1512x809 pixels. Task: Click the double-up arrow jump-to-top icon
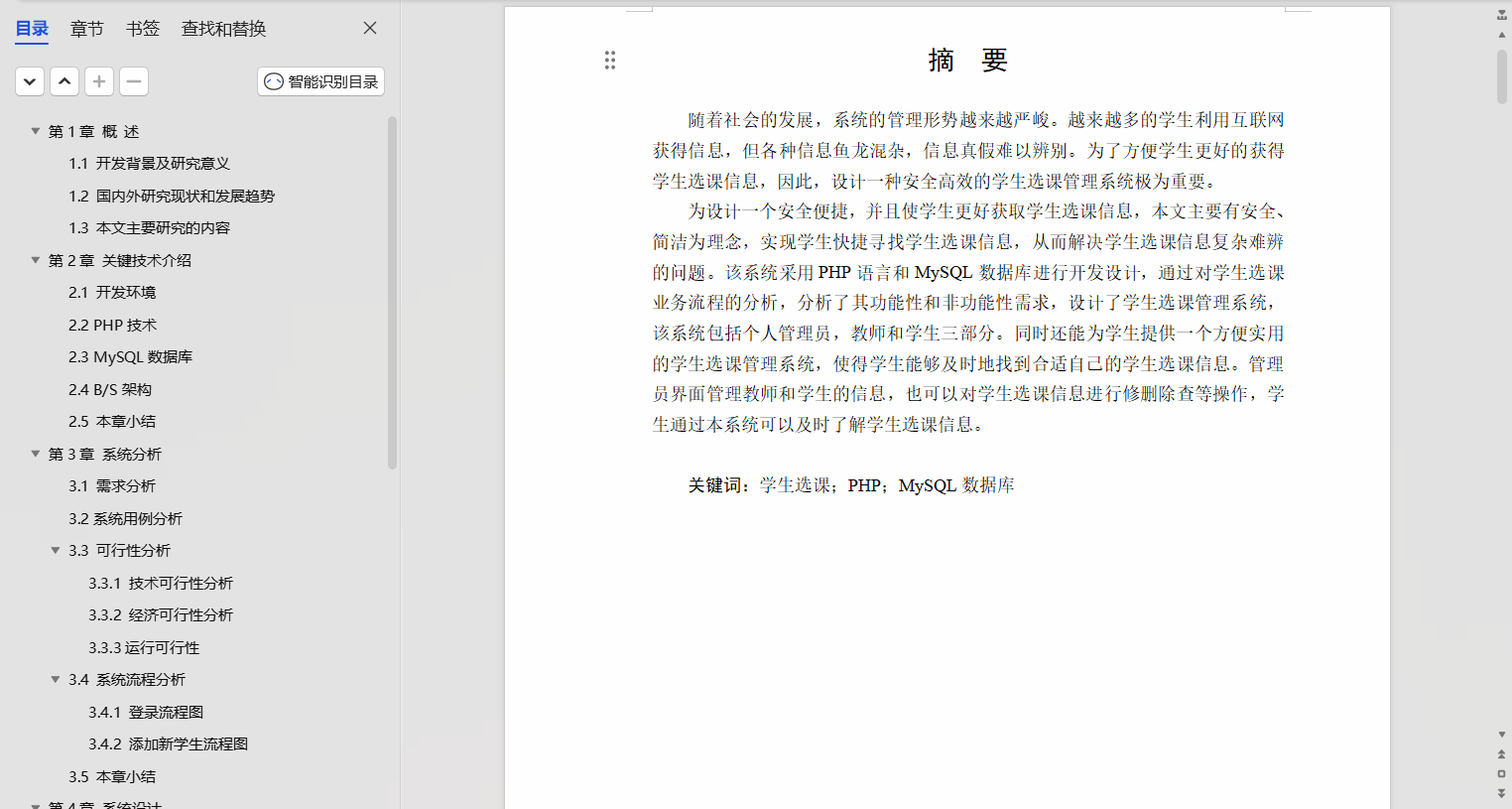coord(1501,752)
